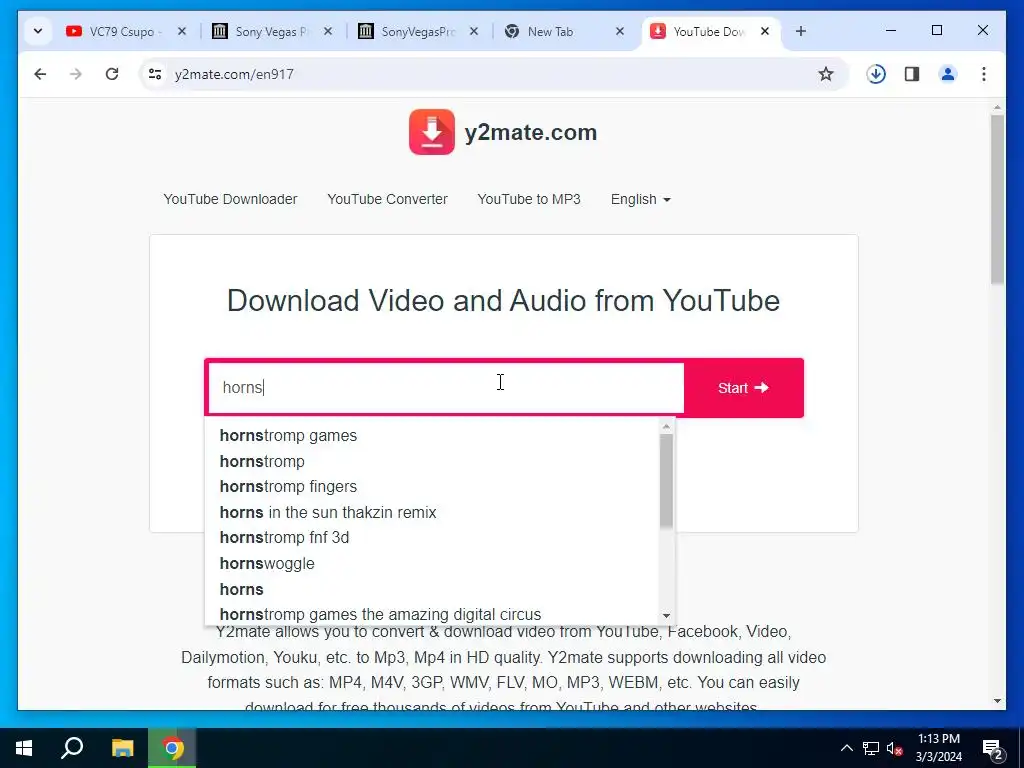1024x768 pixels.
Task: Click the browser forward arrow
Action: point(76,74)
